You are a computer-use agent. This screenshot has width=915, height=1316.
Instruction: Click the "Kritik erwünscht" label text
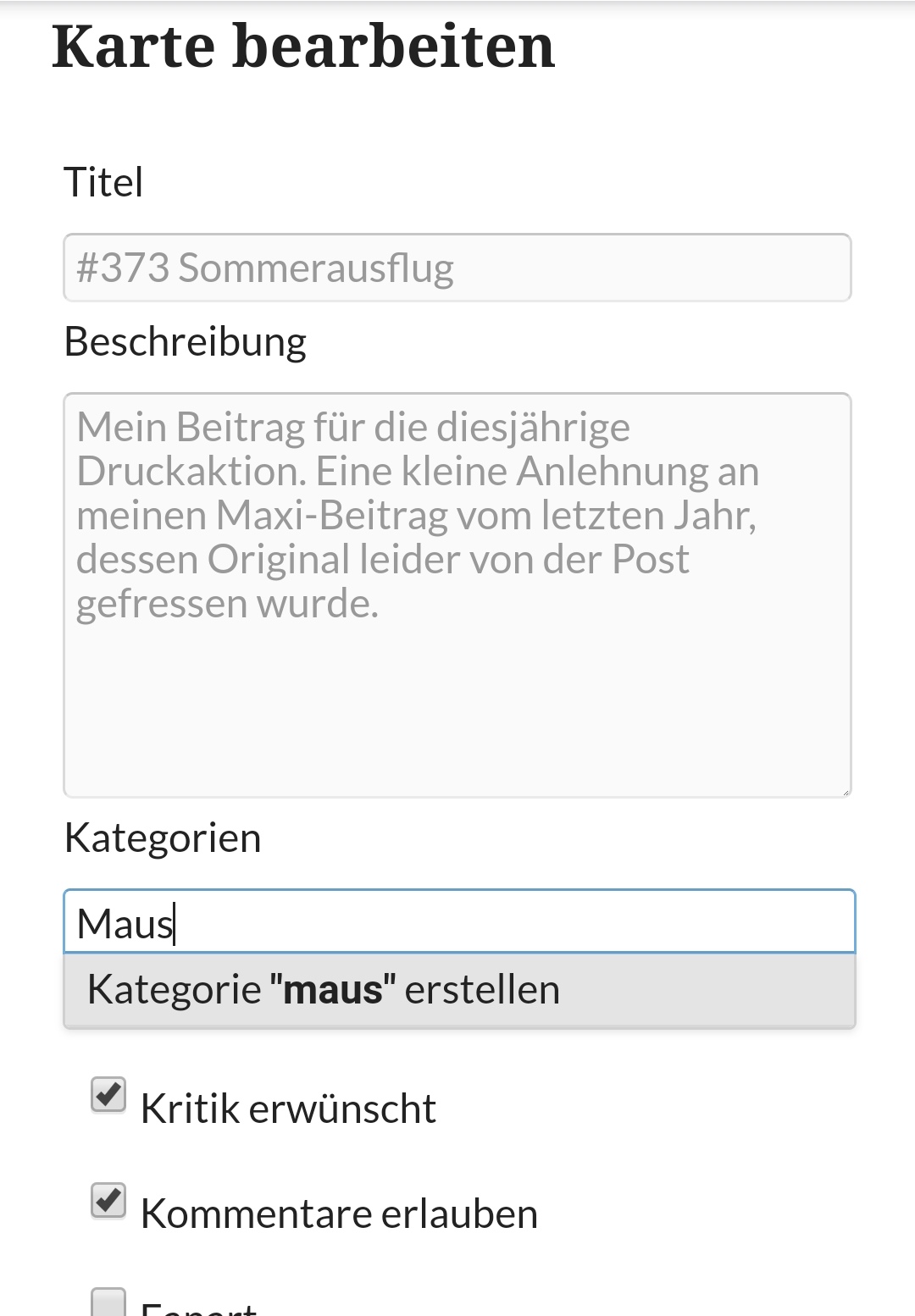[288, 1109]
